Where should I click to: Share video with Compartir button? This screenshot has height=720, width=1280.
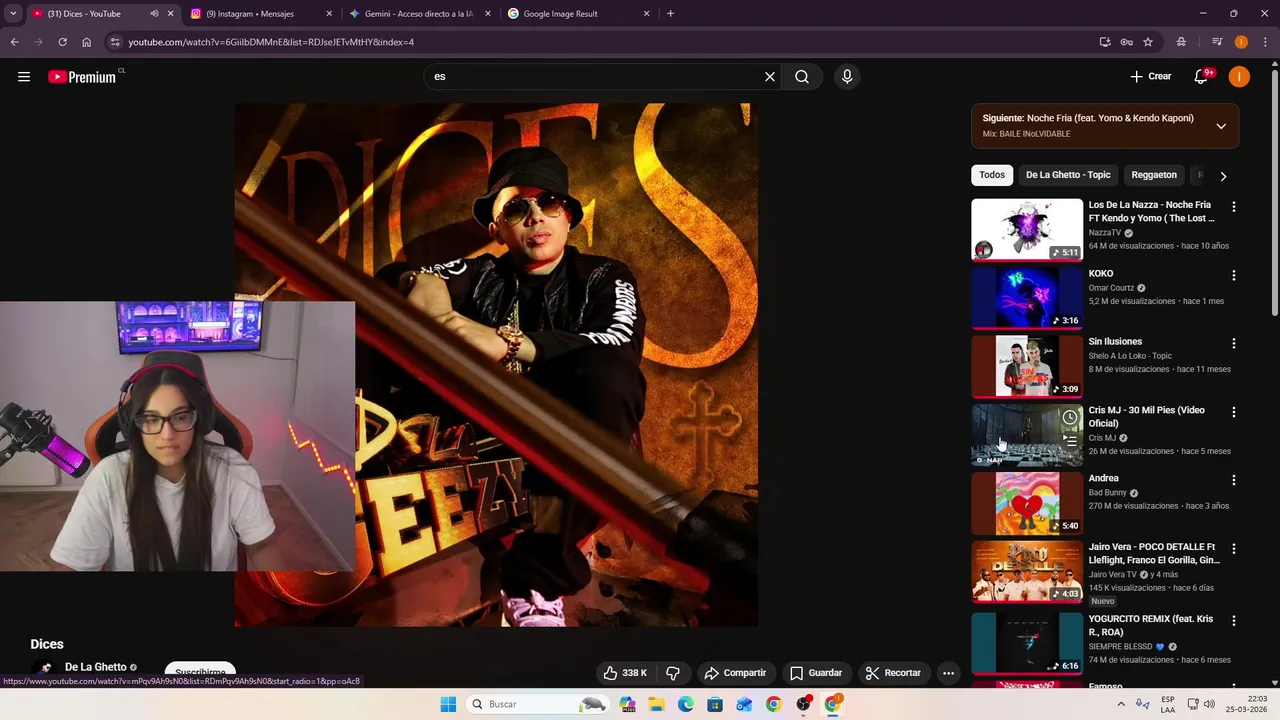735,673
